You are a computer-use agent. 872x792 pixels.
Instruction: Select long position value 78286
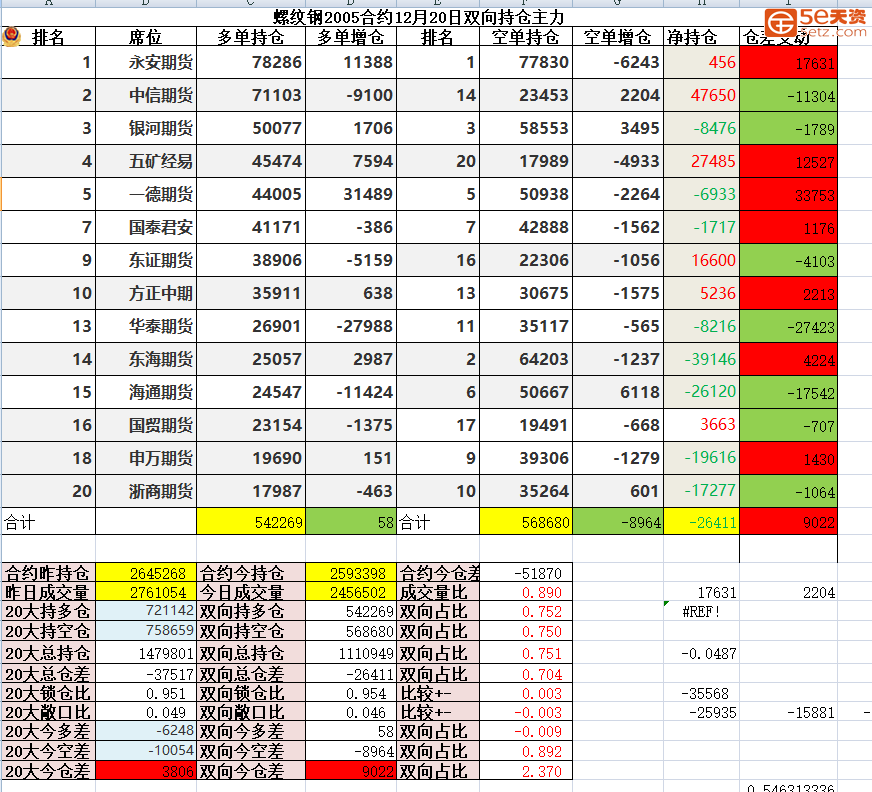point(251,62)
